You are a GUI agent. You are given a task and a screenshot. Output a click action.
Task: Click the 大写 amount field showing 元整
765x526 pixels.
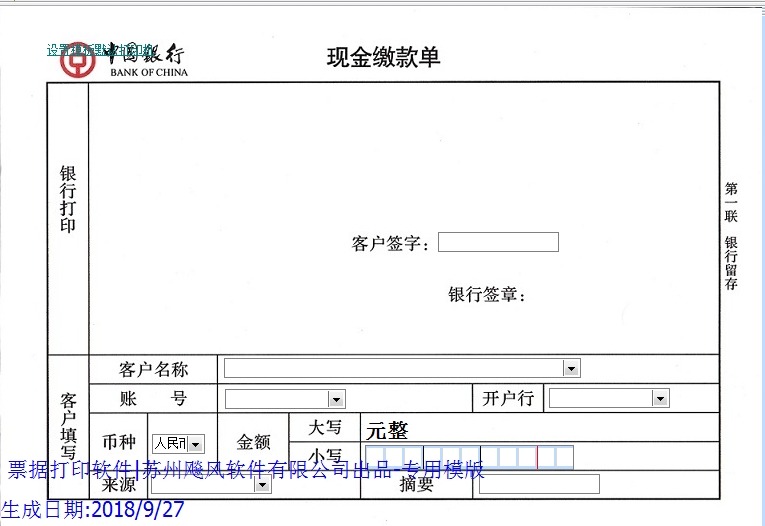click(x=388, y=430)
